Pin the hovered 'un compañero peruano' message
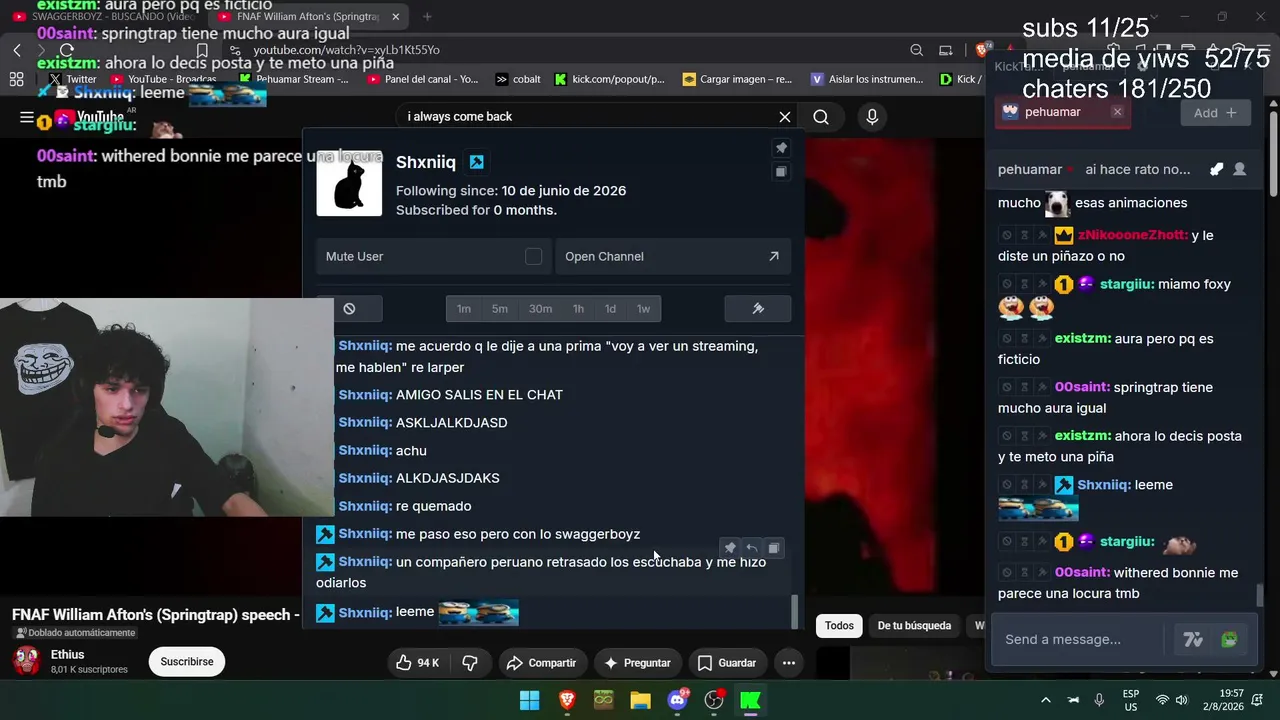 730,548
